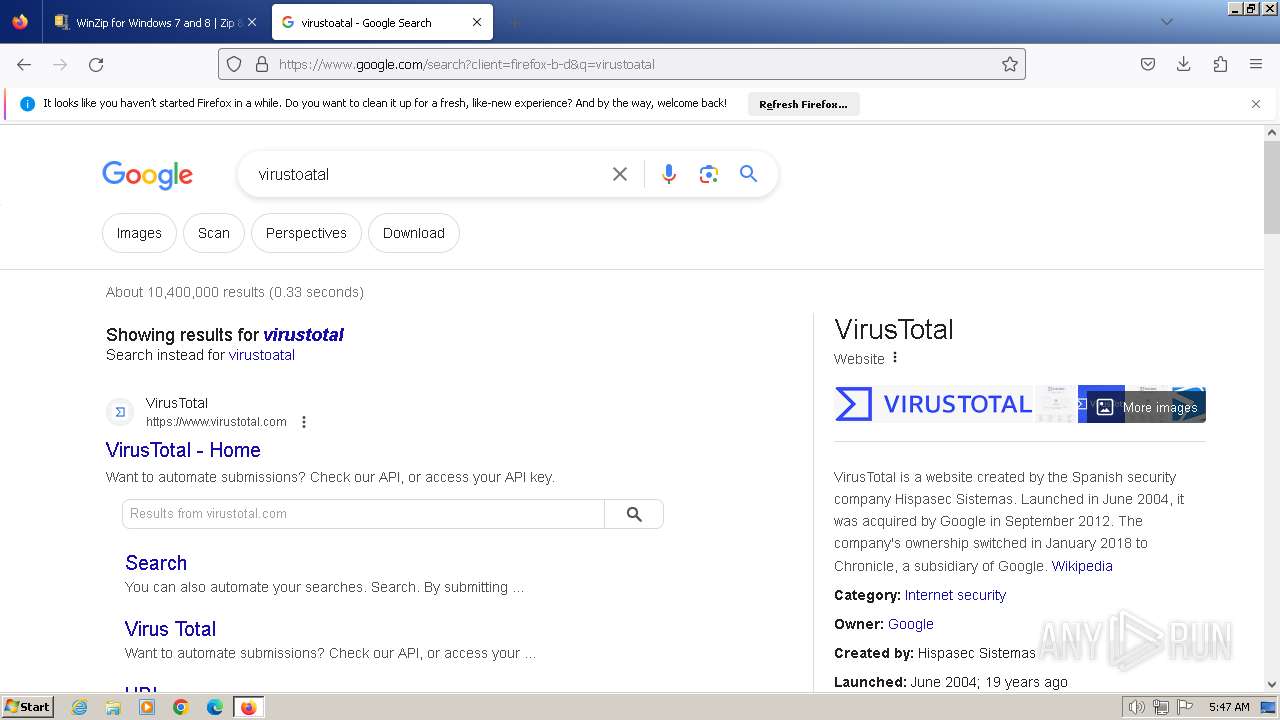Bookmark this page with the star
This screenshot has height=720, width=1280.
[1010, 64]
